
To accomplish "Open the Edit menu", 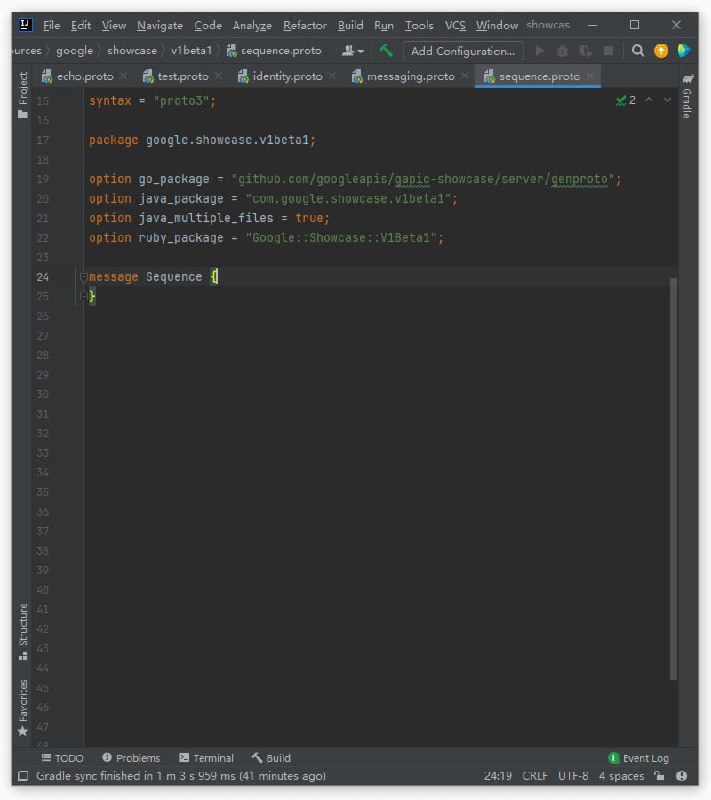I will pyautogui.click(x=81, y=26).
